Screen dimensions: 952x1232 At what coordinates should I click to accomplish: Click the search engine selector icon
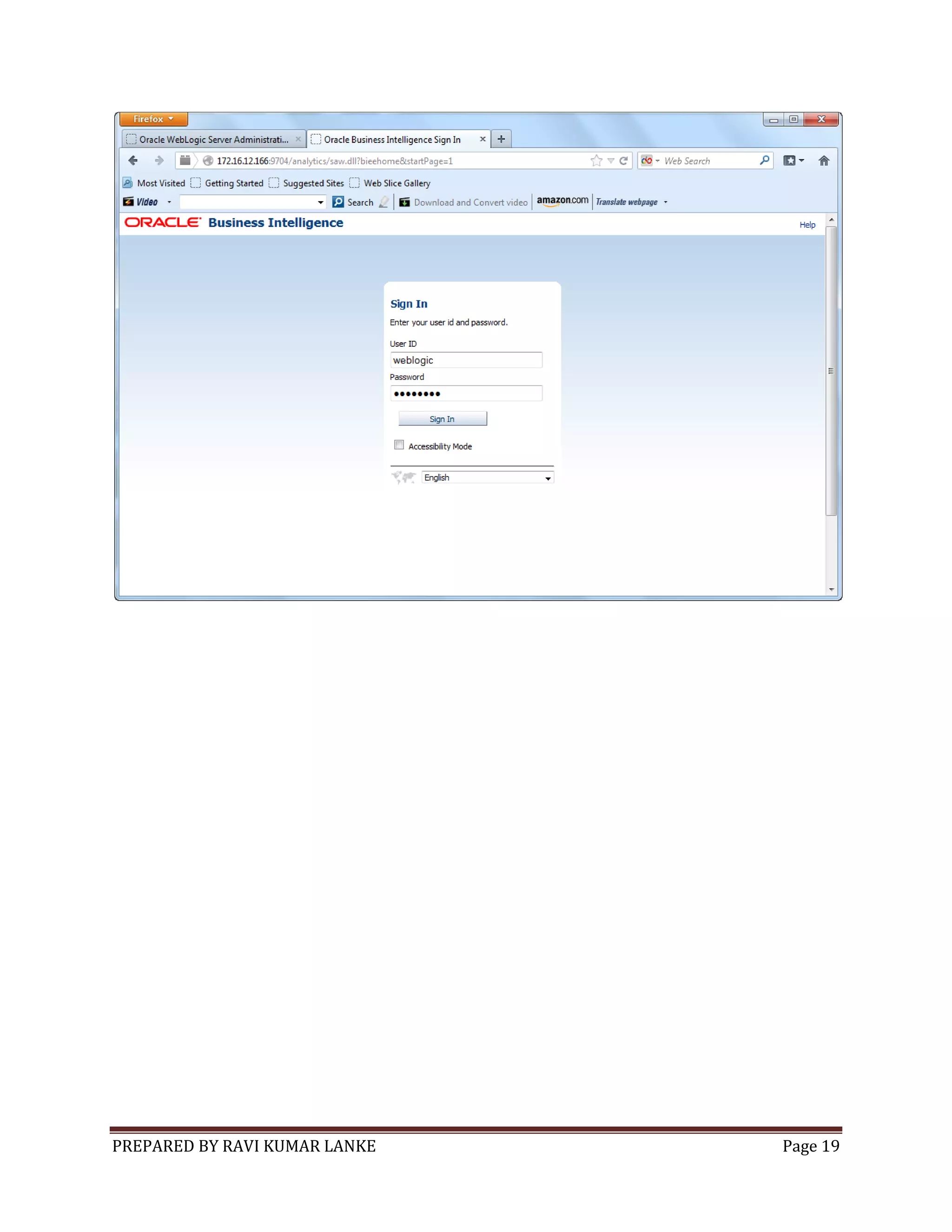click(647, 161)
